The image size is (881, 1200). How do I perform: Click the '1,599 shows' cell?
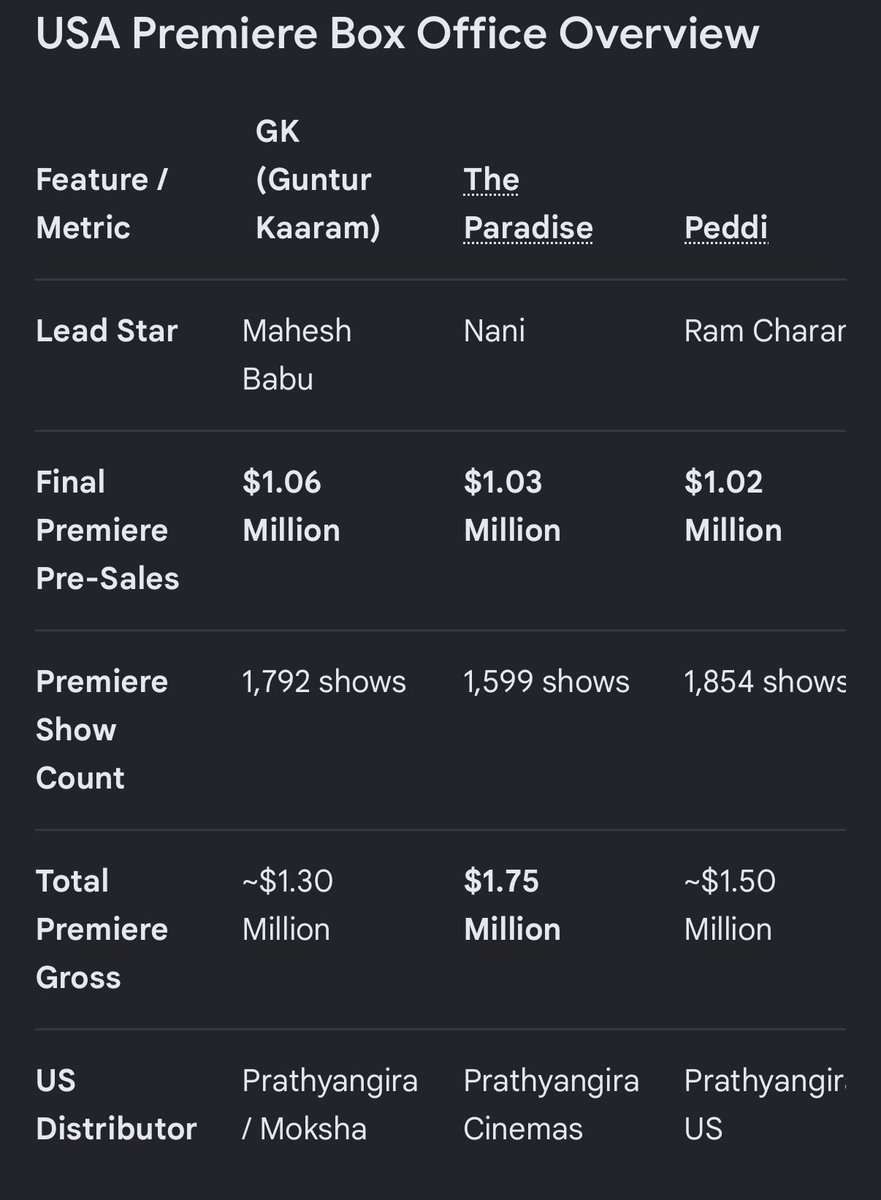click(547, 682)
